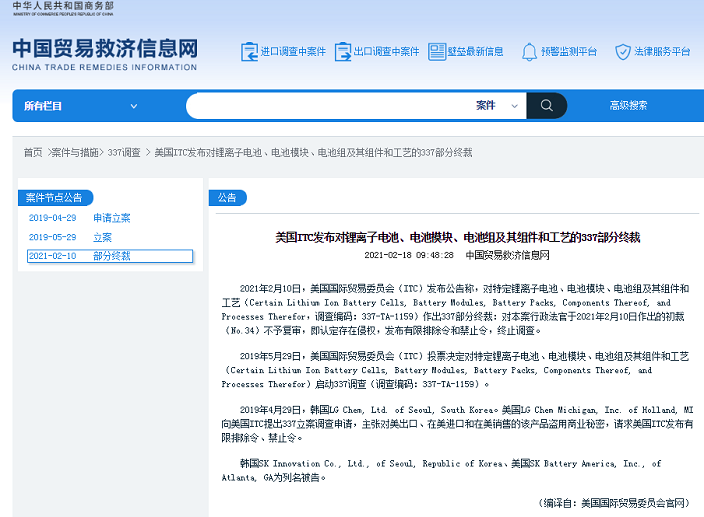Open the 案件 search type dropdown
The width and height of the screenshot is (704, 517).
coord(497,105)
